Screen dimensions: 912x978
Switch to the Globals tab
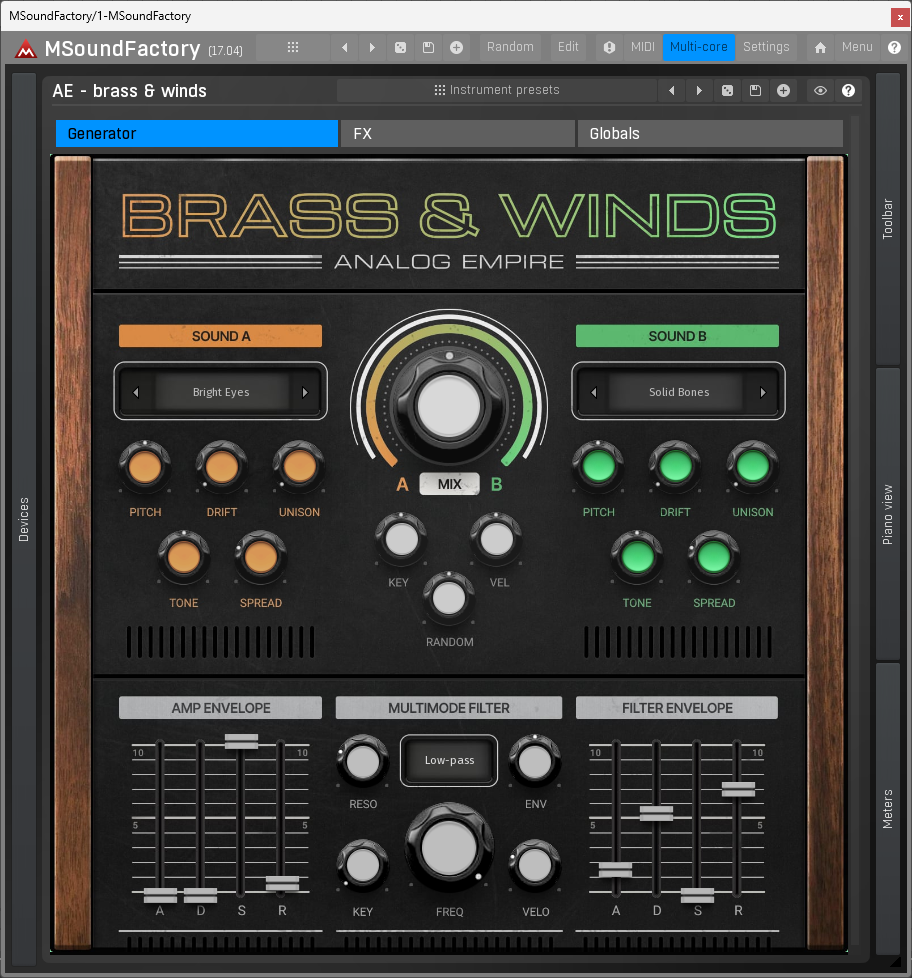(710, 133)
